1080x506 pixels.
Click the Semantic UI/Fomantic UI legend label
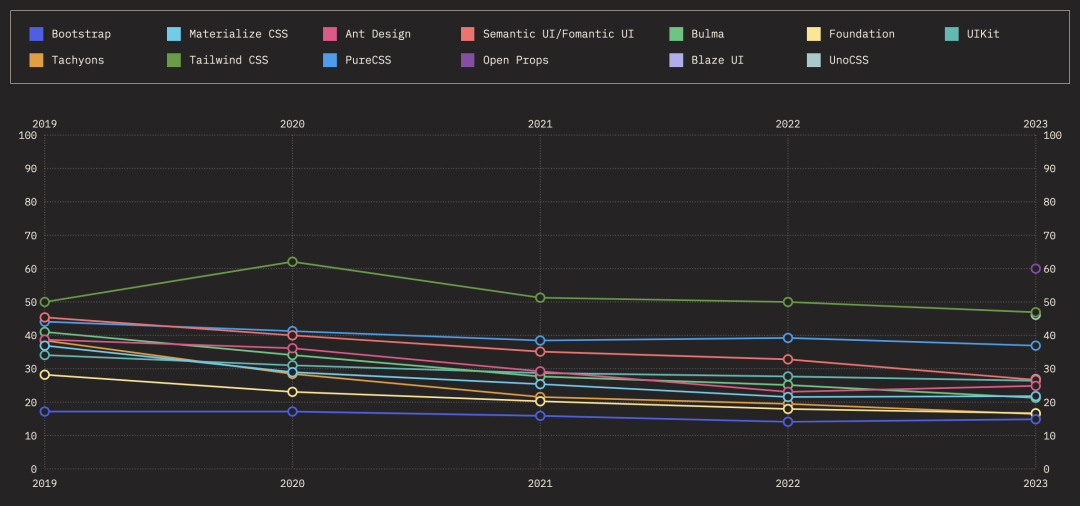coord(558,34)
